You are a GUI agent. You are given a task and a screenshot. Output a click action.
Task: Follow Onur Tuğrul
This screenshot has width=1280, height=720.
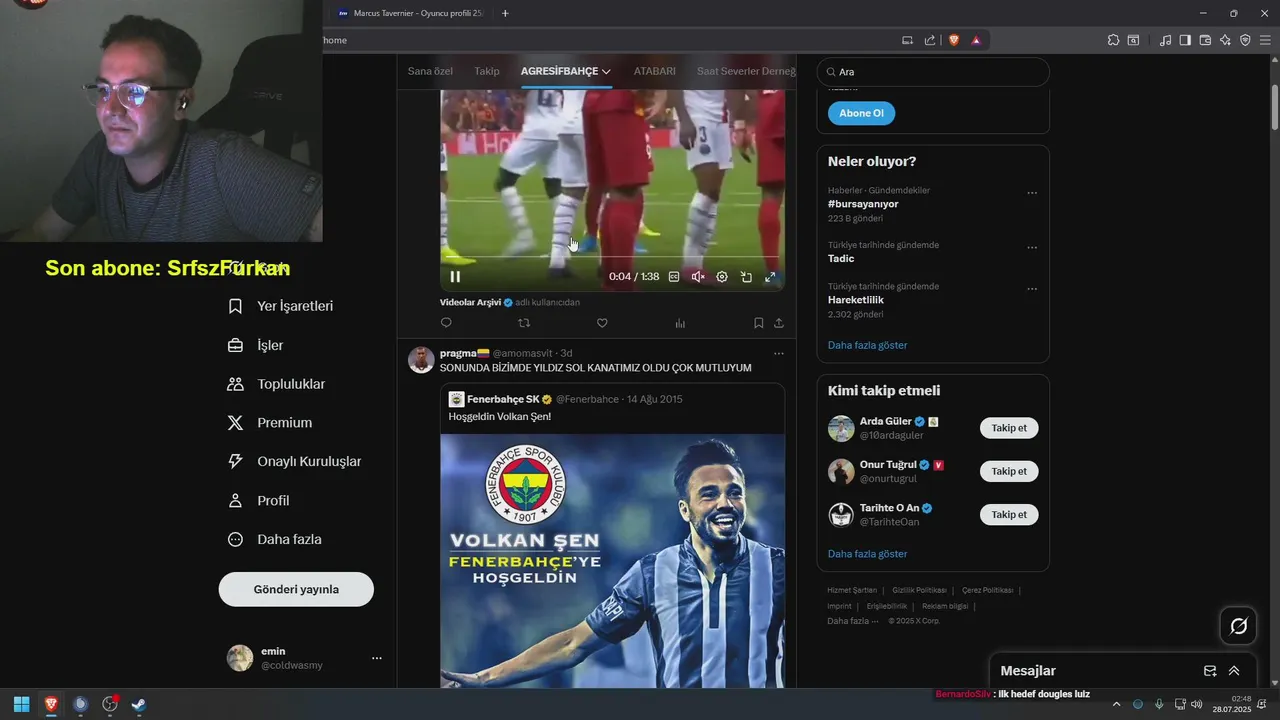[x=1009, y=471]
